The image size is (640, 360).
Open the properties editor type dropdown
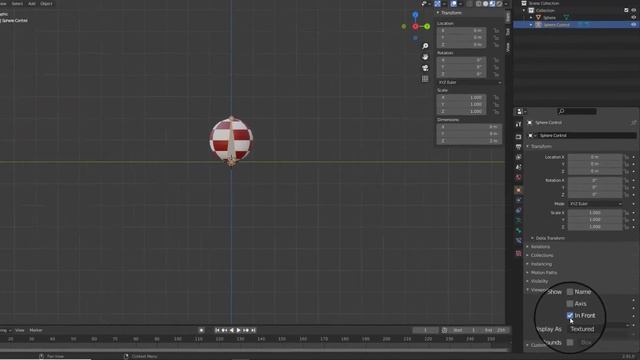tap(521, 111)
